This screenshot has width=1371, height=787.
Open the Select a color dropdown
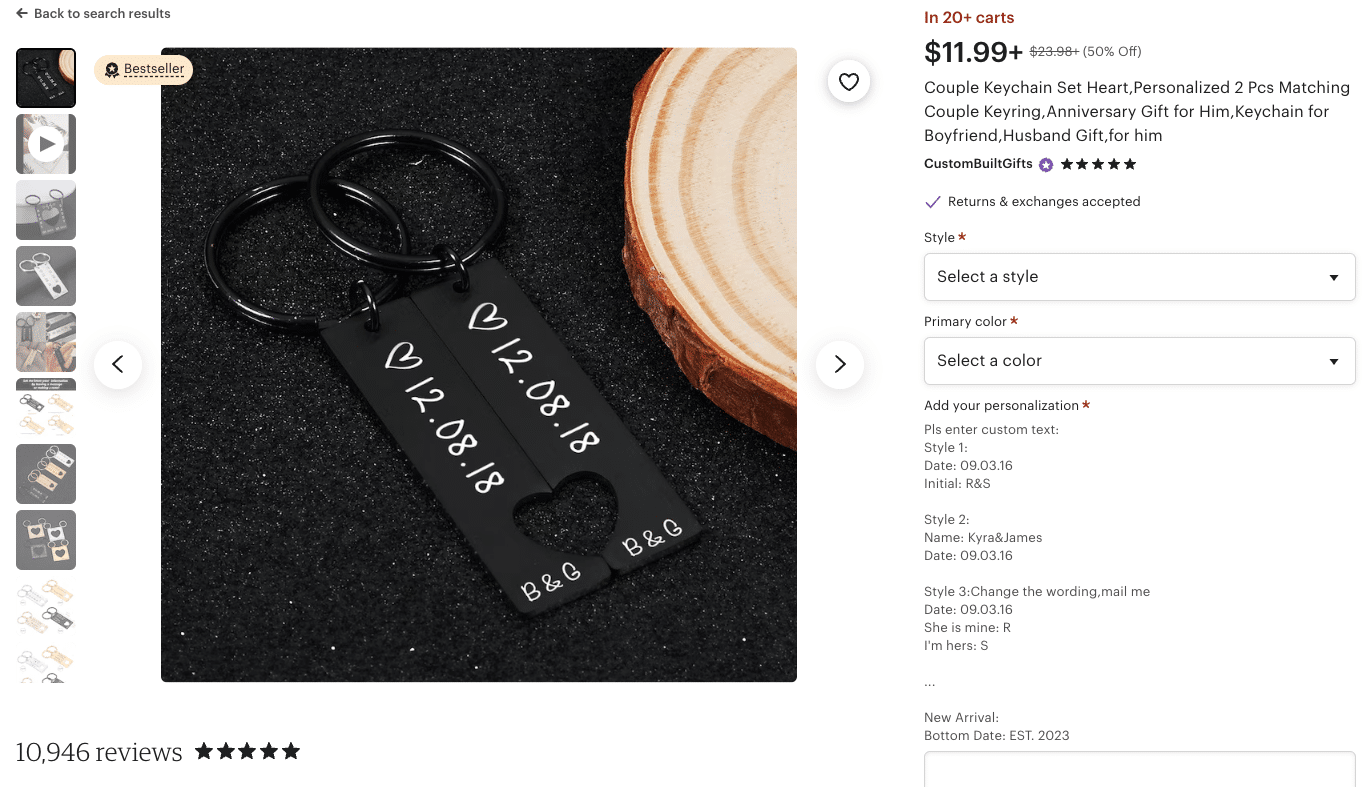pos(1139,361)
